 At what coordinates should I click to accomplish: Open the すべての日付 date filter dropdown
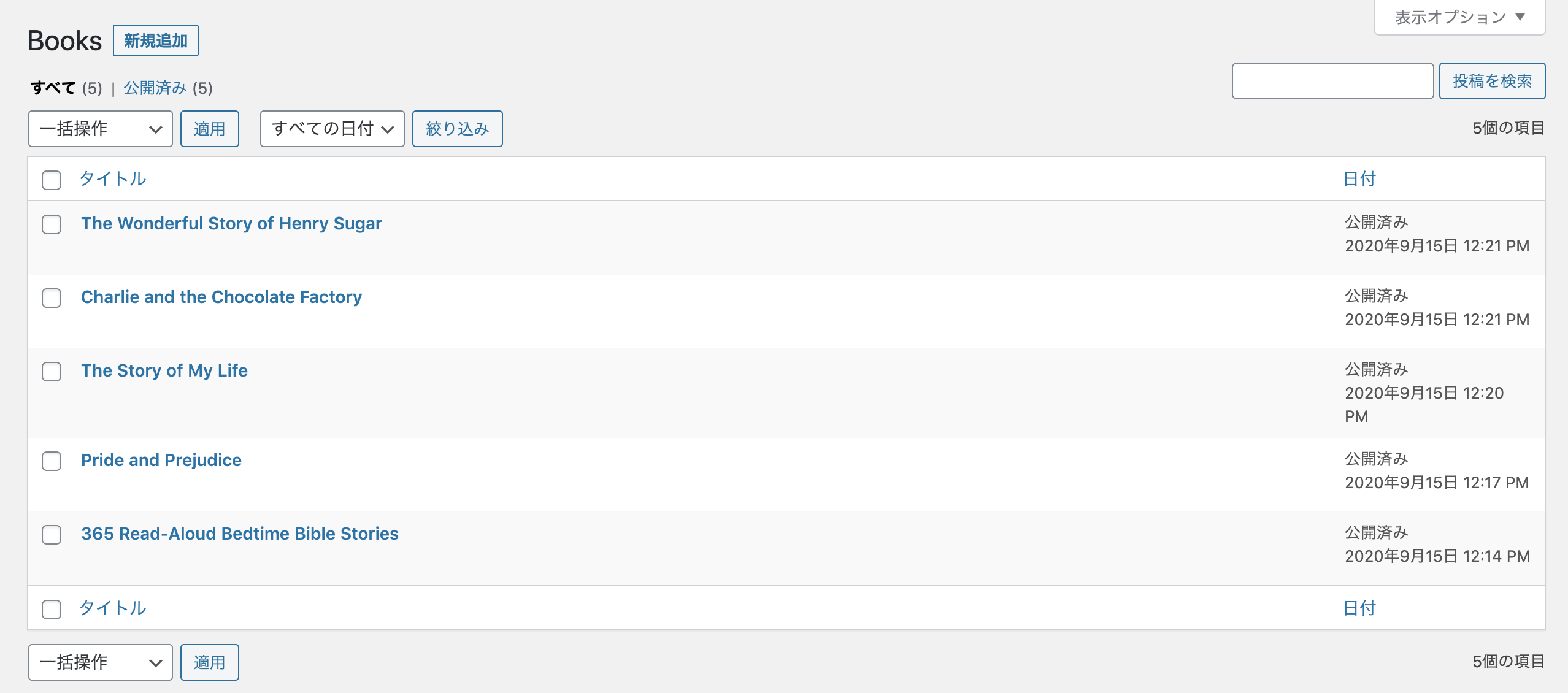pyautogui.click(x=332, y=129)
